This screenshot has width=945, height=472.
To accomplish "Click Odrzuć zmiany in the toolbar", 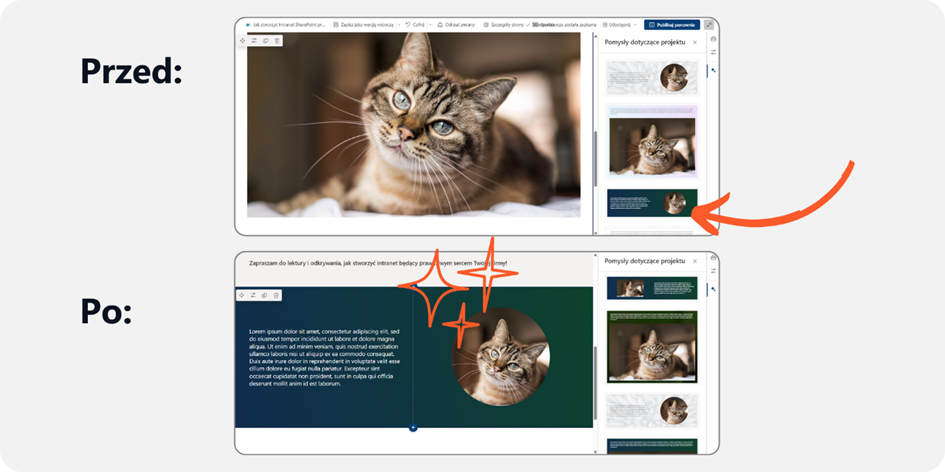I will pos(456,25).
